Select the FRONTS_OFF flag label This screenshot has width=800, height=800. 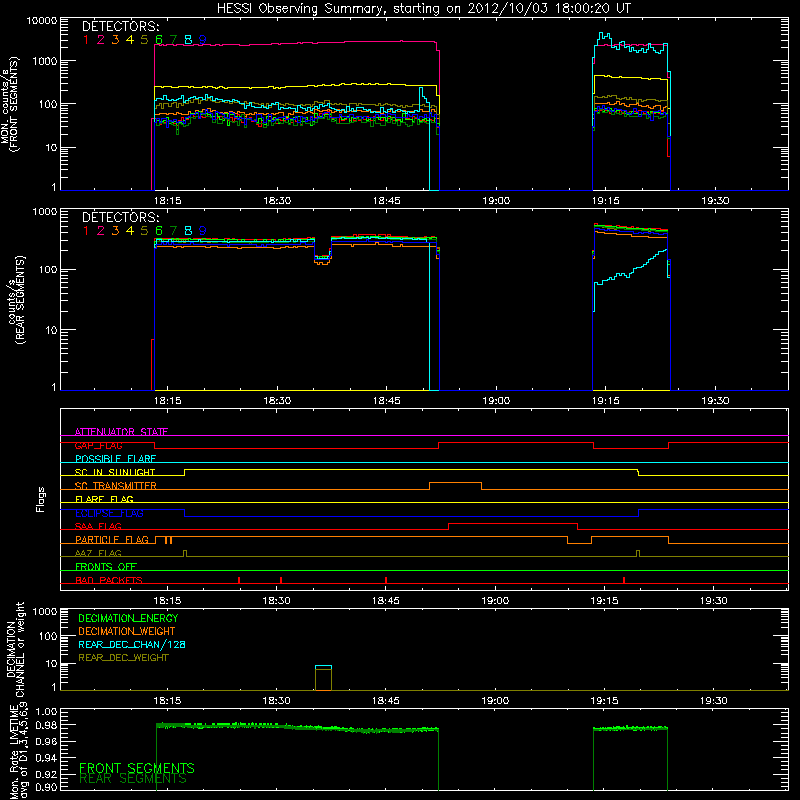coord(106,566)
